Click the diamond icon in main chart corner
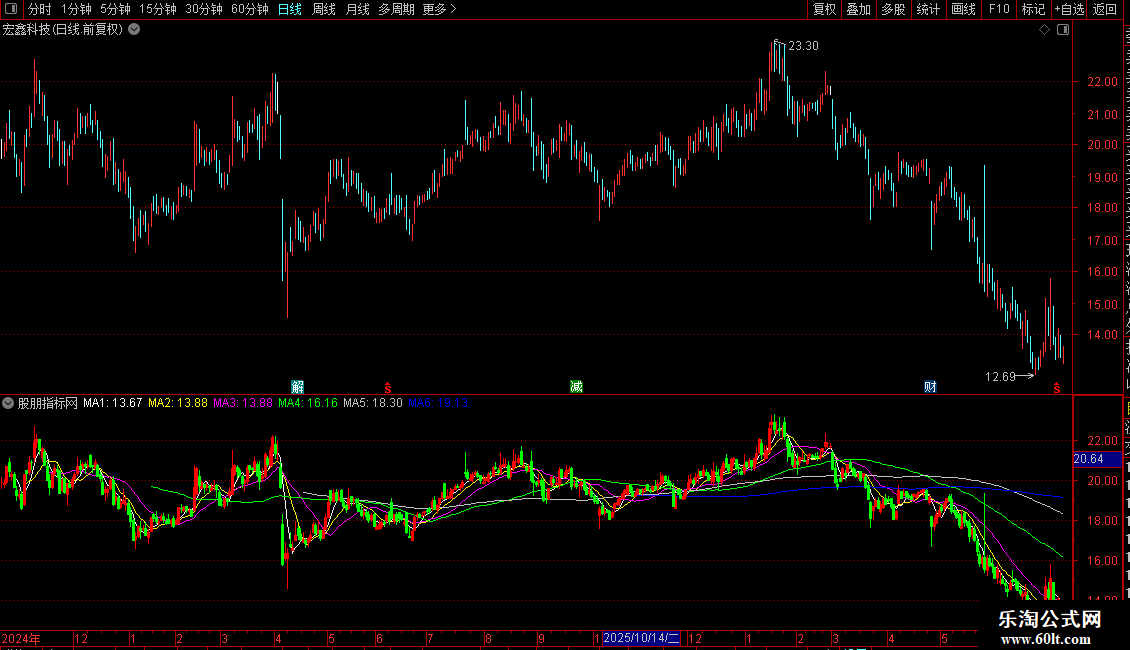Image resolution: width=1130 pixels, height=650 pixels. 1044,30
